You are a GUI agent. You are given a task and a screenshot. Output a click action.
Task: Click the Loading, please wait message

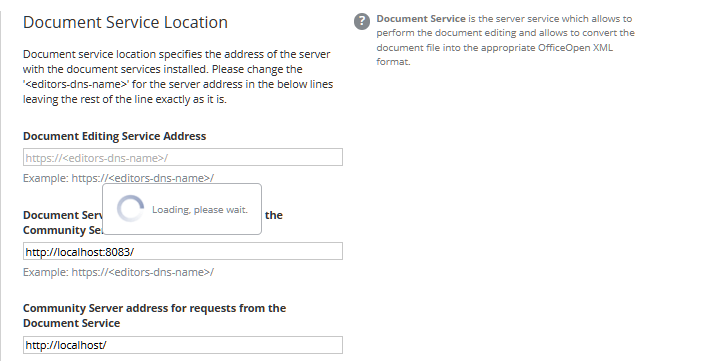pyautogui.click(x=200, y=210)
